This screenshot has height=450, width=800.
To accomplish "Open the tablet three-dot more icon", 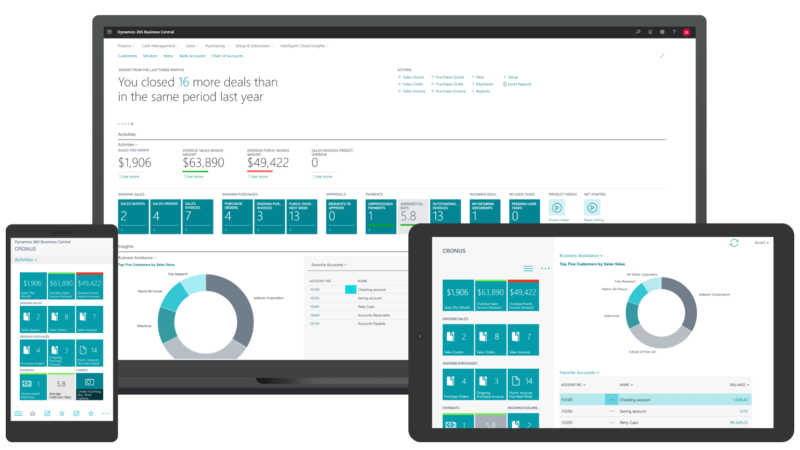I will 545,268.
